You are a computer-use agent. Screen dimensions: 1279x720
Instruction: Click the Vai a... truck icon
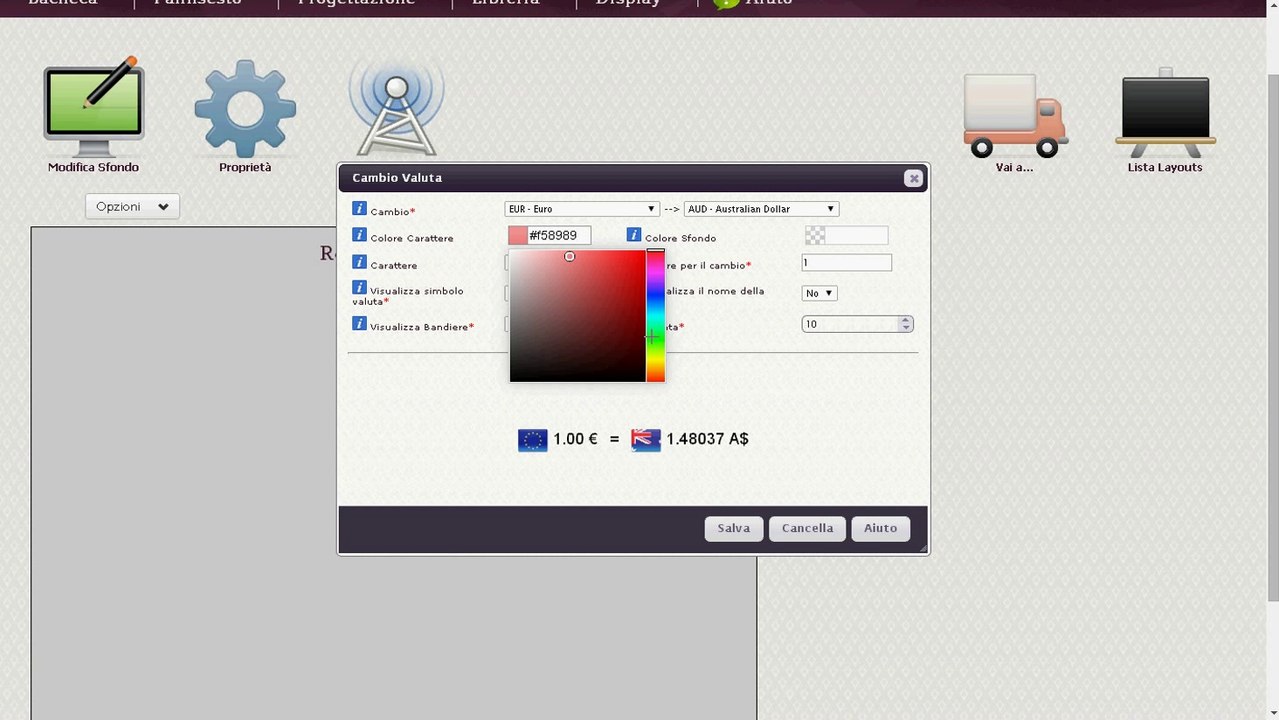tap(1014, 115)
